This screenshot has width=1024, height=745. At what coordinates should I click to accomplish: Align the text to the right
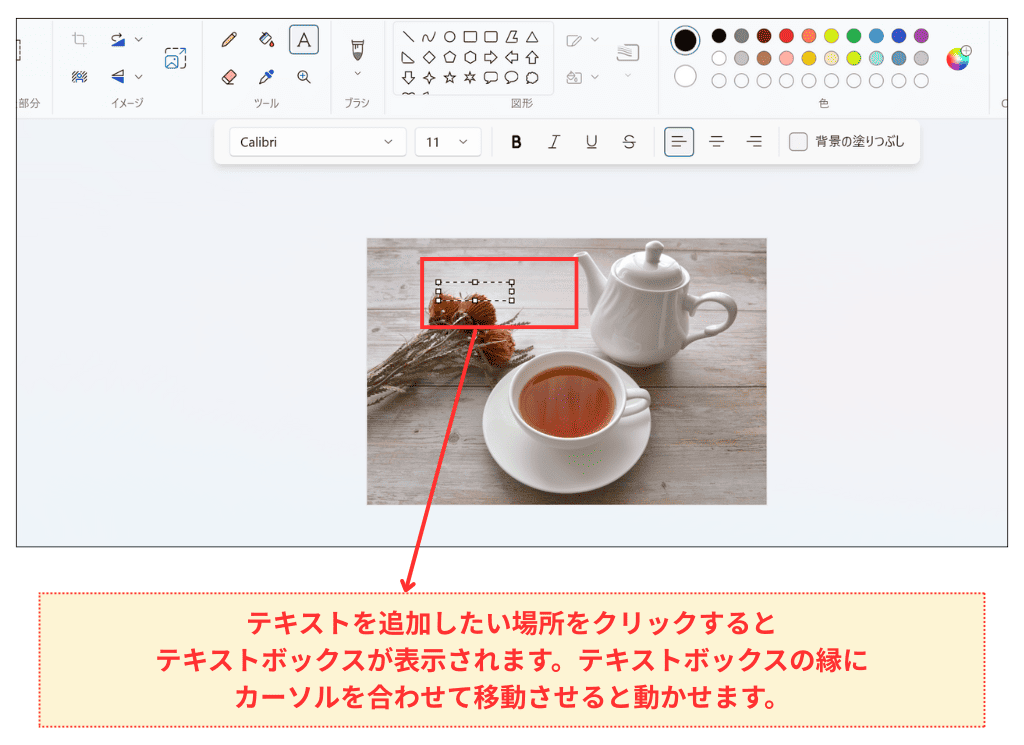754,141
